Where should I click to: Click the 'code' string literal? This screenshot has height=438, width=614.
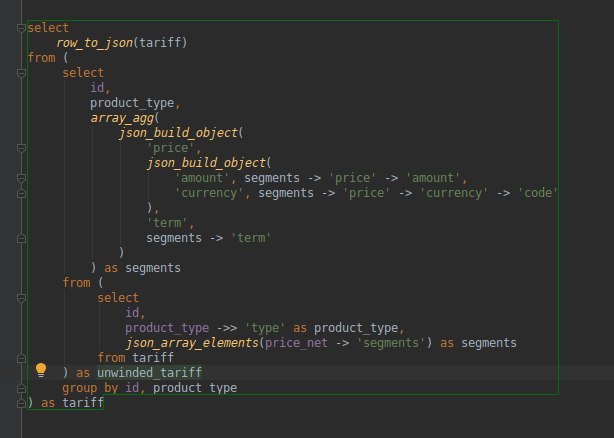point(537,193)
